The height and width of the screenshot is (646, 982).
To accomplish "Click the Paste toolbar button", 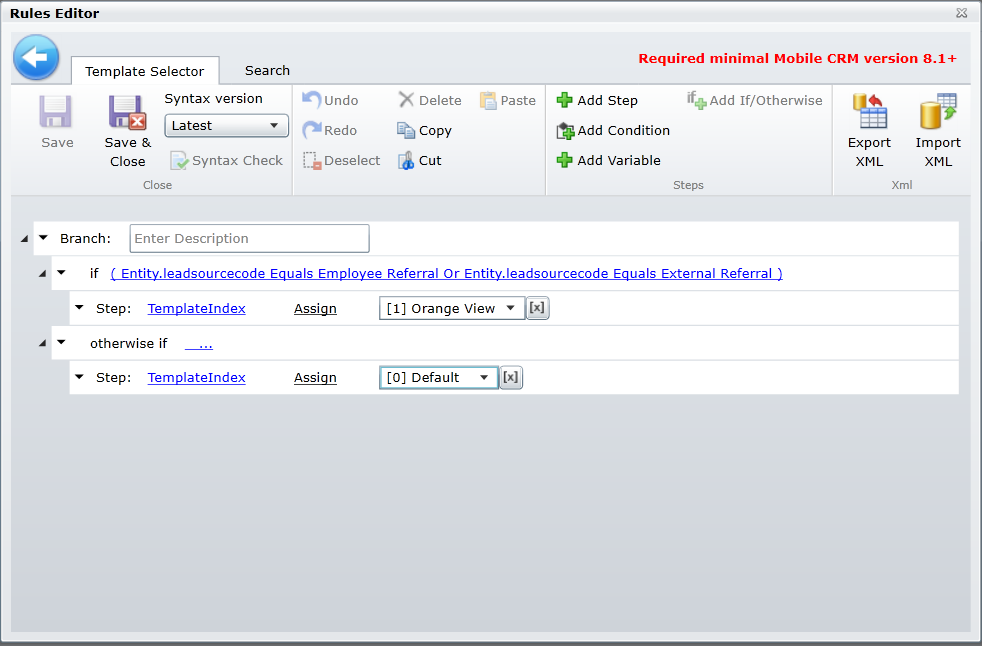I will coord(508,100).
